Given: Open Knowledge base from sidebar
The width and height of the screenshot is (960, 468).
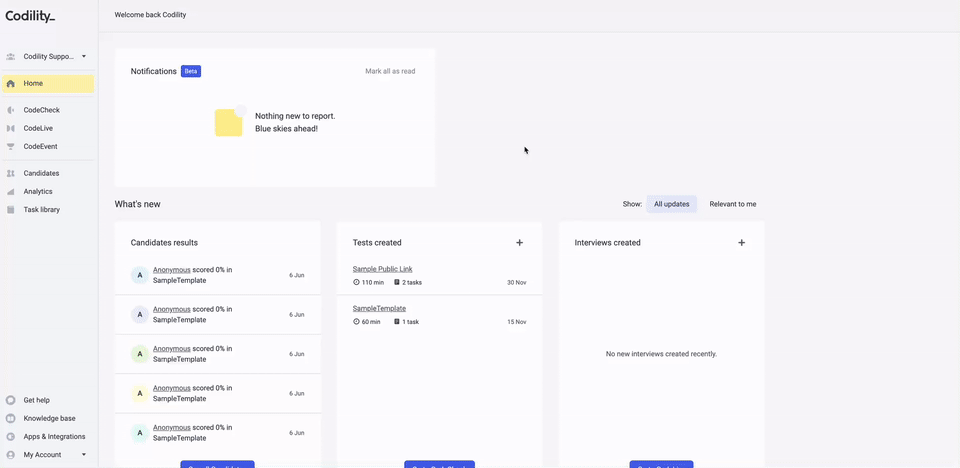Looking at the screenshot, I should tap(48, 418).
